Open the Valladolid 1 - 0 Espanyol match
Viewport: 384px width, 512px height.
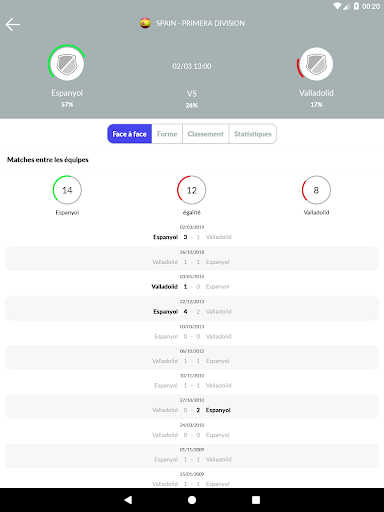pos(192,283)
